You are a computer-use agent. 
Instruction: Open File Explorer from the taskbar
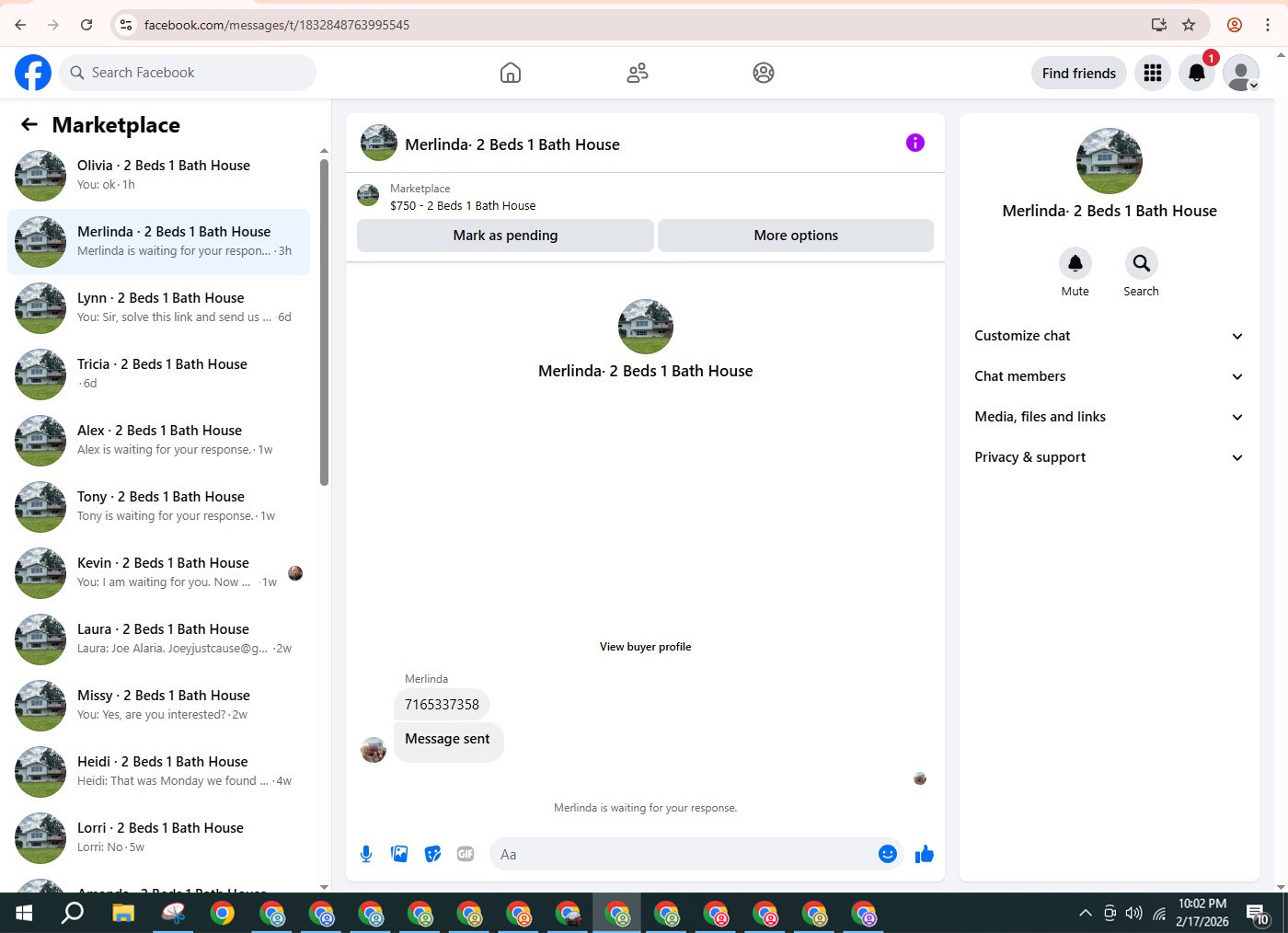(x=123, y=914)
